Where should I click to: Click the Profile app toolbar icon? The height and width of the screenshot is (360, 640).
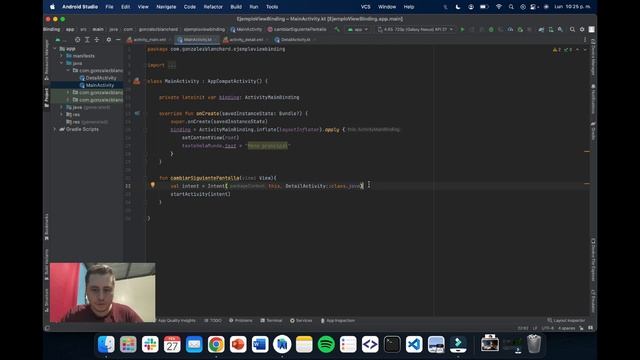[510, 29]
